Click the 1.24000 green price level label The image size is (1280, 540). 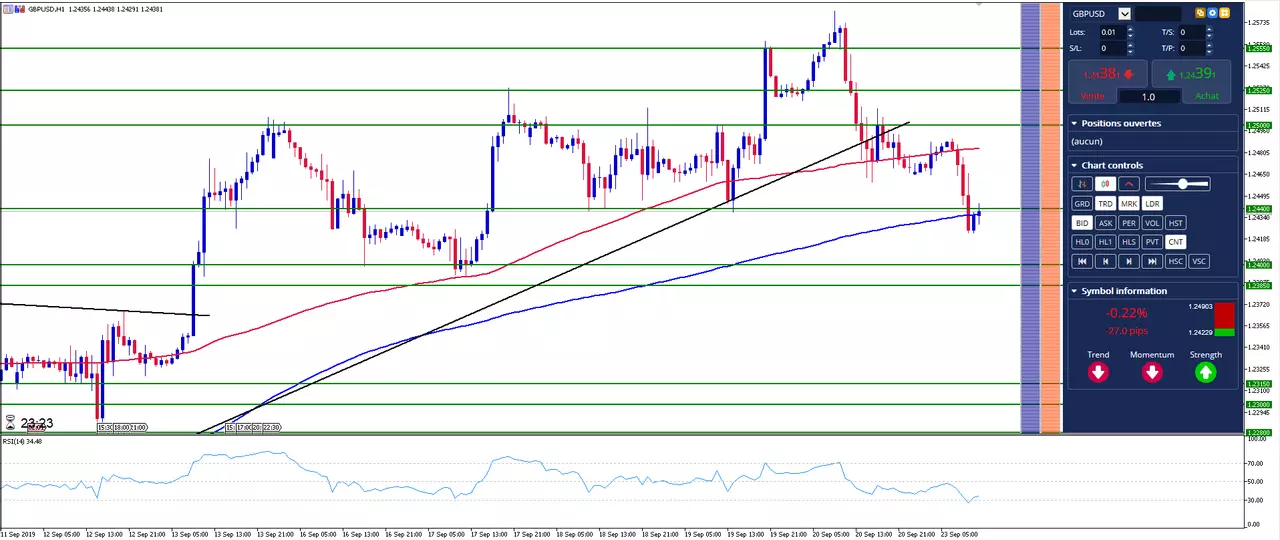(1258, 265)
